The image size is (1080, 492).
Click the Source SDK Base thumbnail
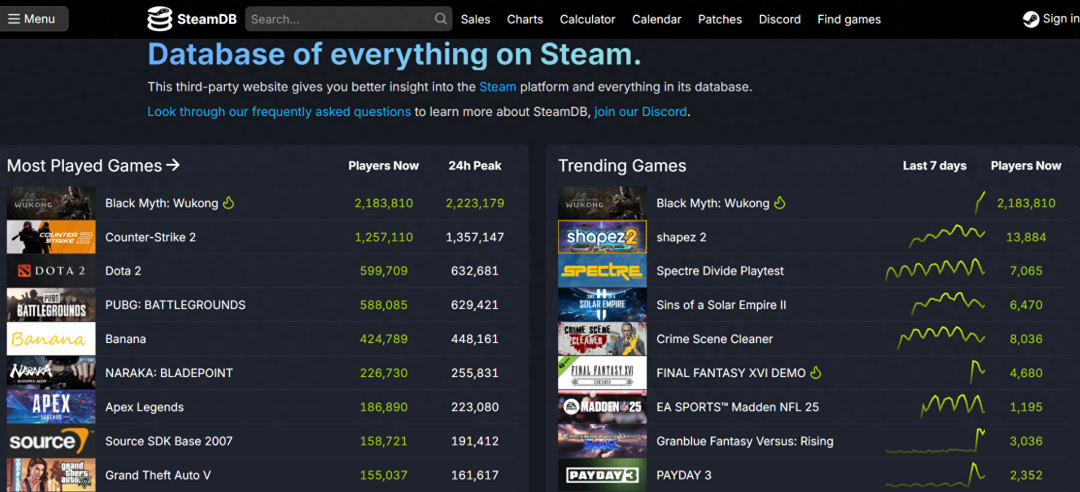(x=51, y=440)
